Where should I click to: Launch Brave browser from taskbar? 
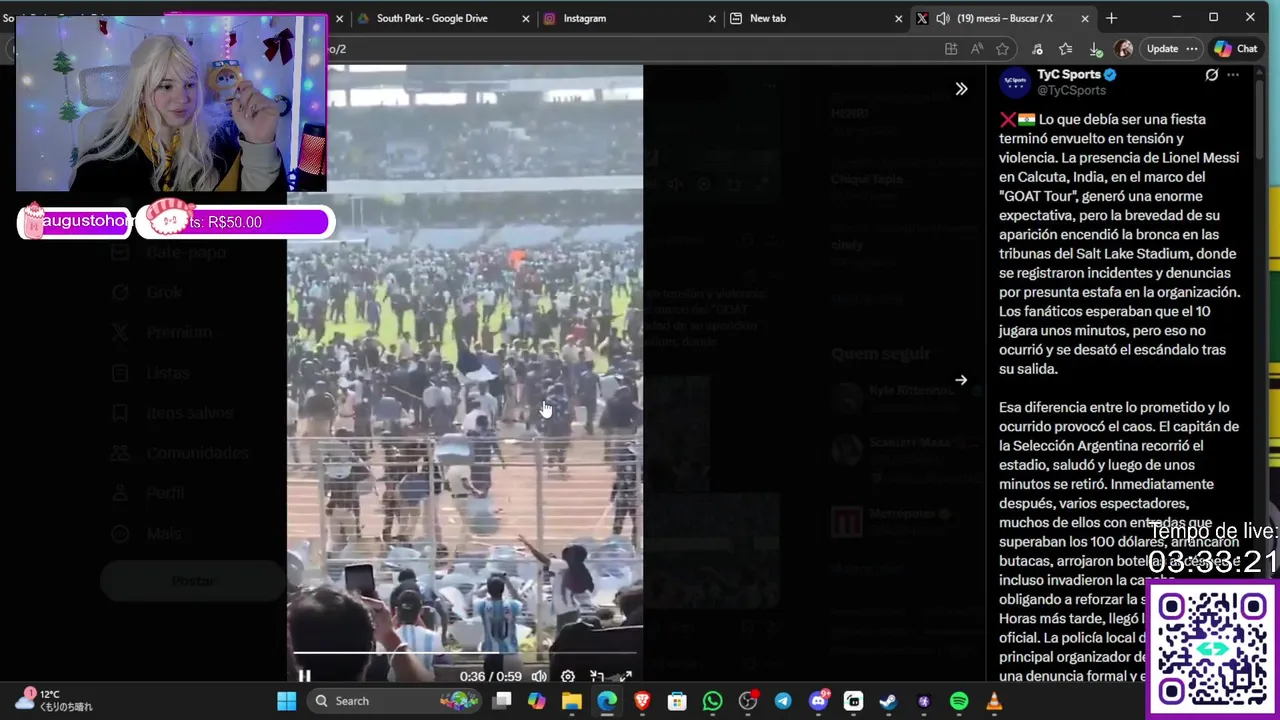642,701
